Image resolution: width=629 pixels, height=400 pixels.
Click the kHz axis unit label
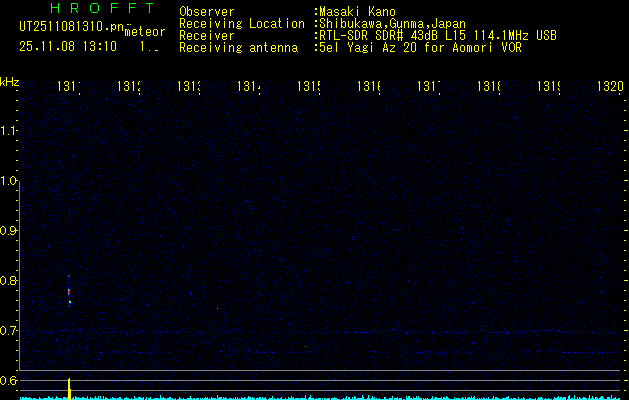pyautogui.click(x=10, y=81)
